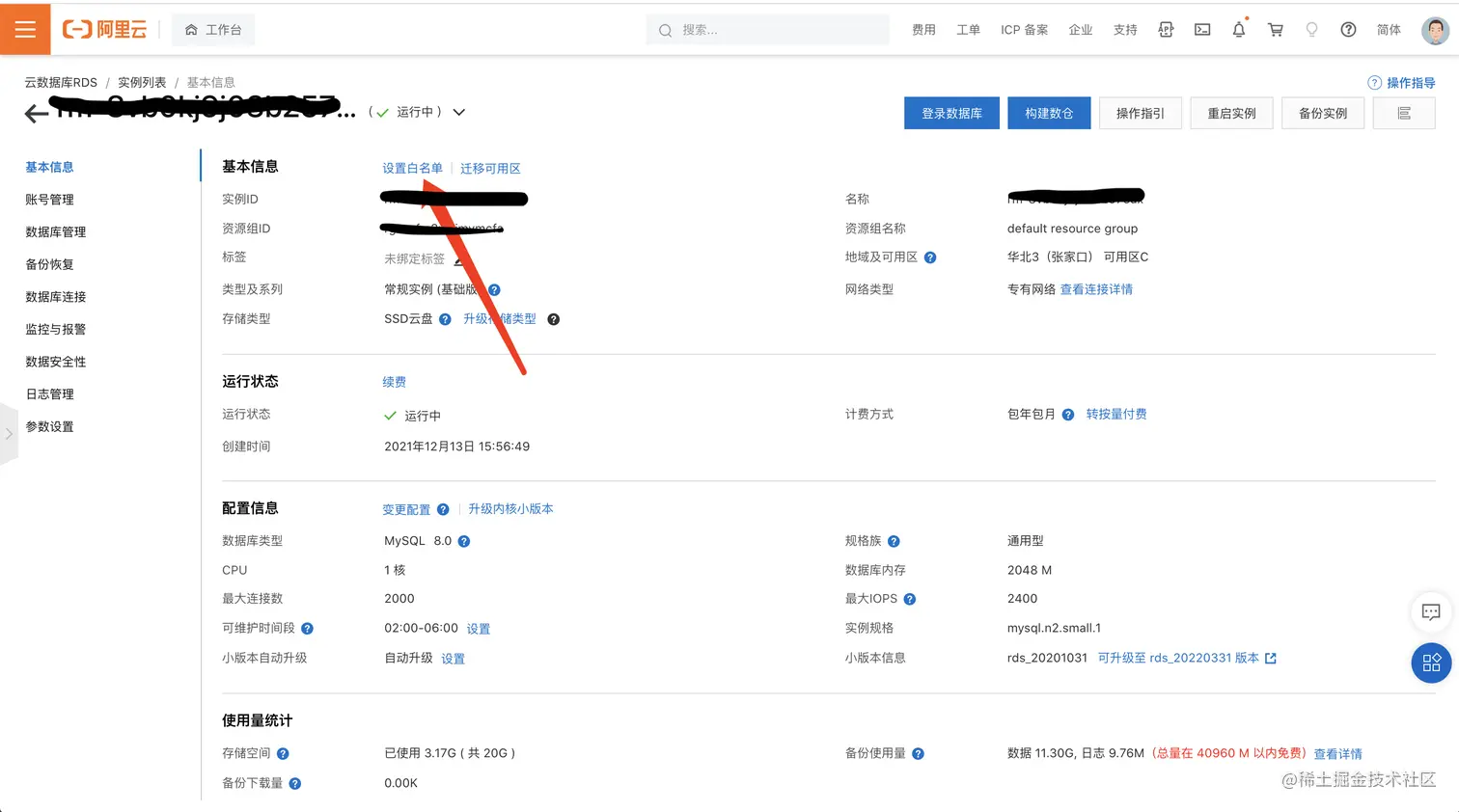The width and height of the screenshot is (1459, 812).
Task: Open help icon beside 地域及可用区
Action: click(930, 257)
